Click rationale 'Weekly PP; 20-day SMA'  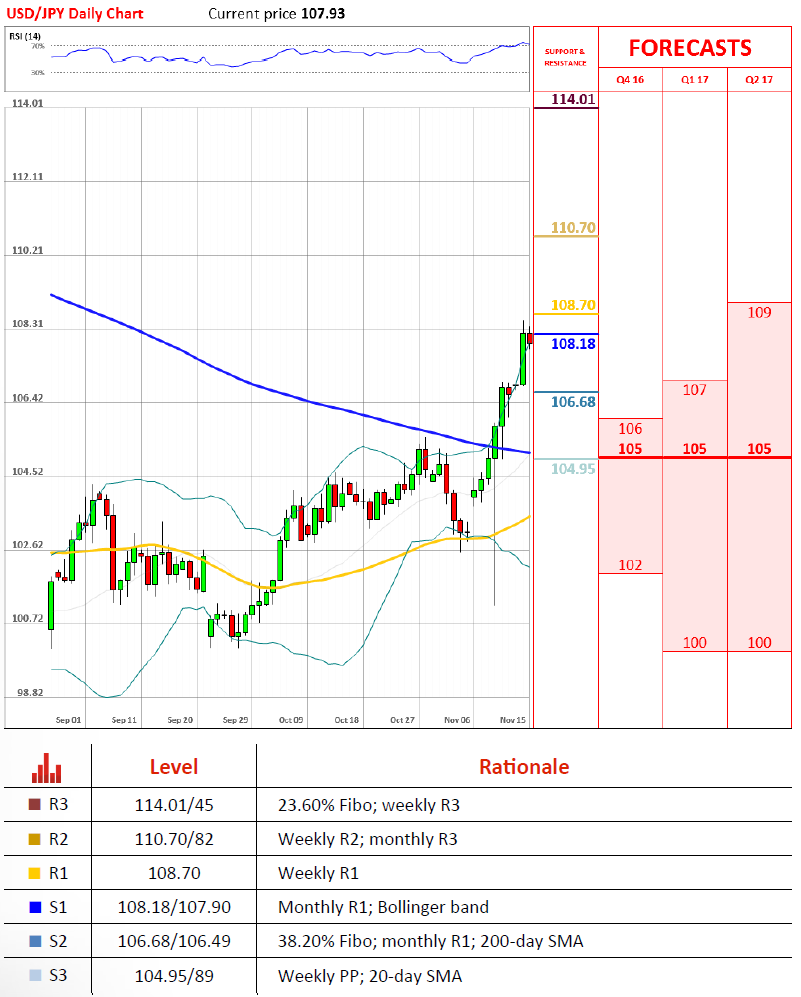[370, 976]
